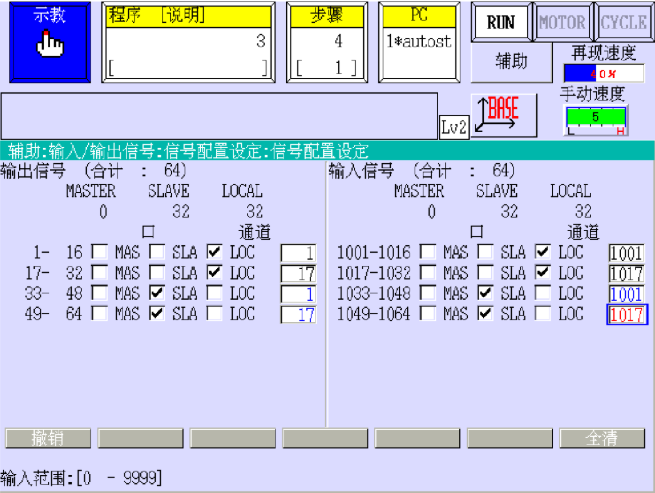655x493 pixels.
Task: Uncheck LOC for input signals 1001-1016
Action: click(x=543, y=252)
